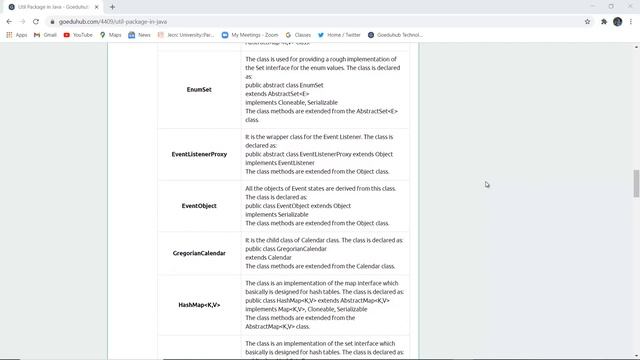640x360 pixels.
Task: Click text 'implements Cloneable, Serializable'
Action: tap(291, 102)
